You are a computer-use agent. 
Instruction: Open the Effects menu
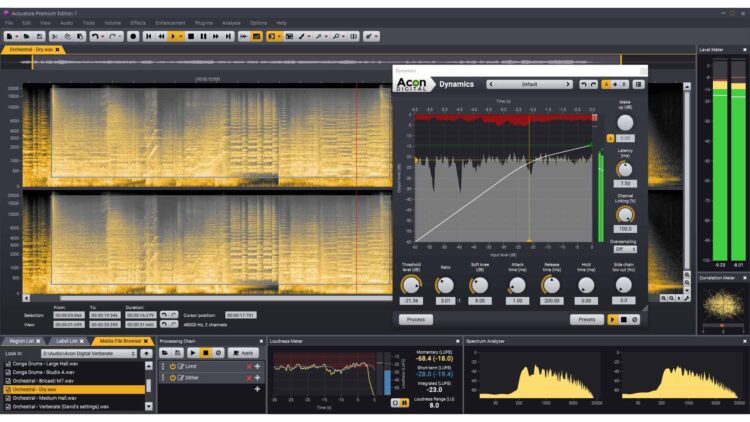(138, 22)
